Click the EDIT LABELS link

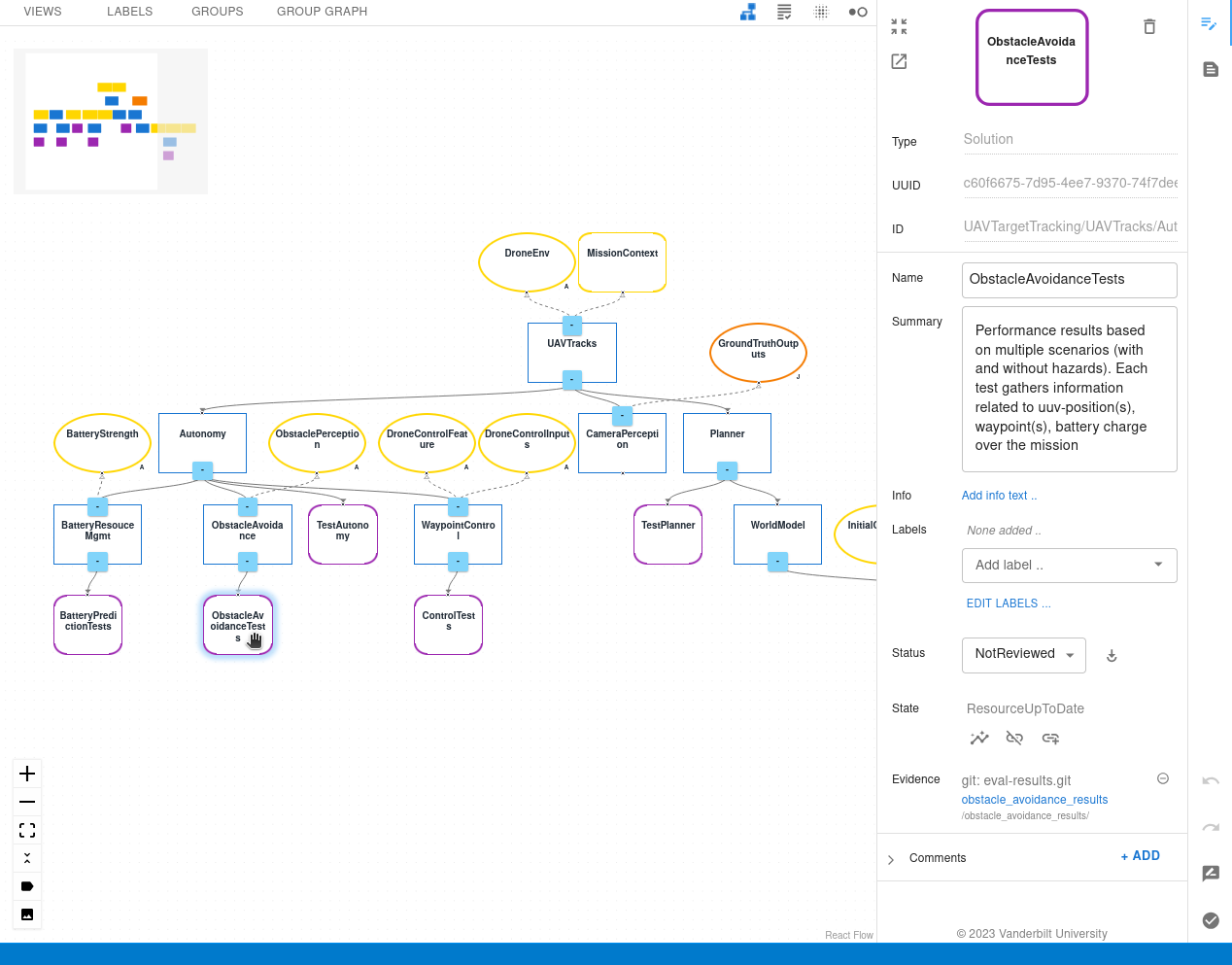[x=1009, y=603]
